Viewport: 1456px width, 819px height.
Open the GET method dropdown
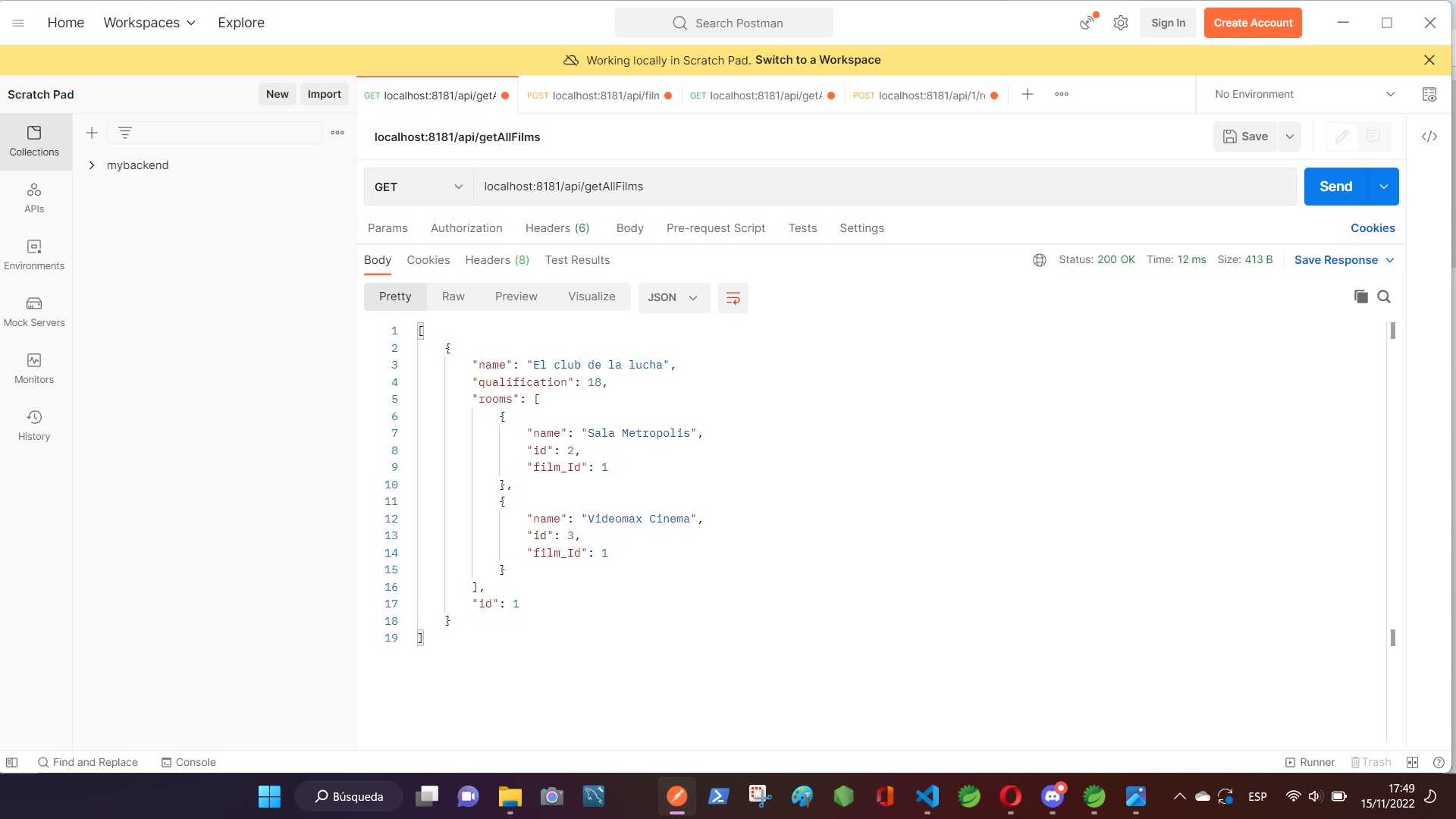tap(419, 187)
